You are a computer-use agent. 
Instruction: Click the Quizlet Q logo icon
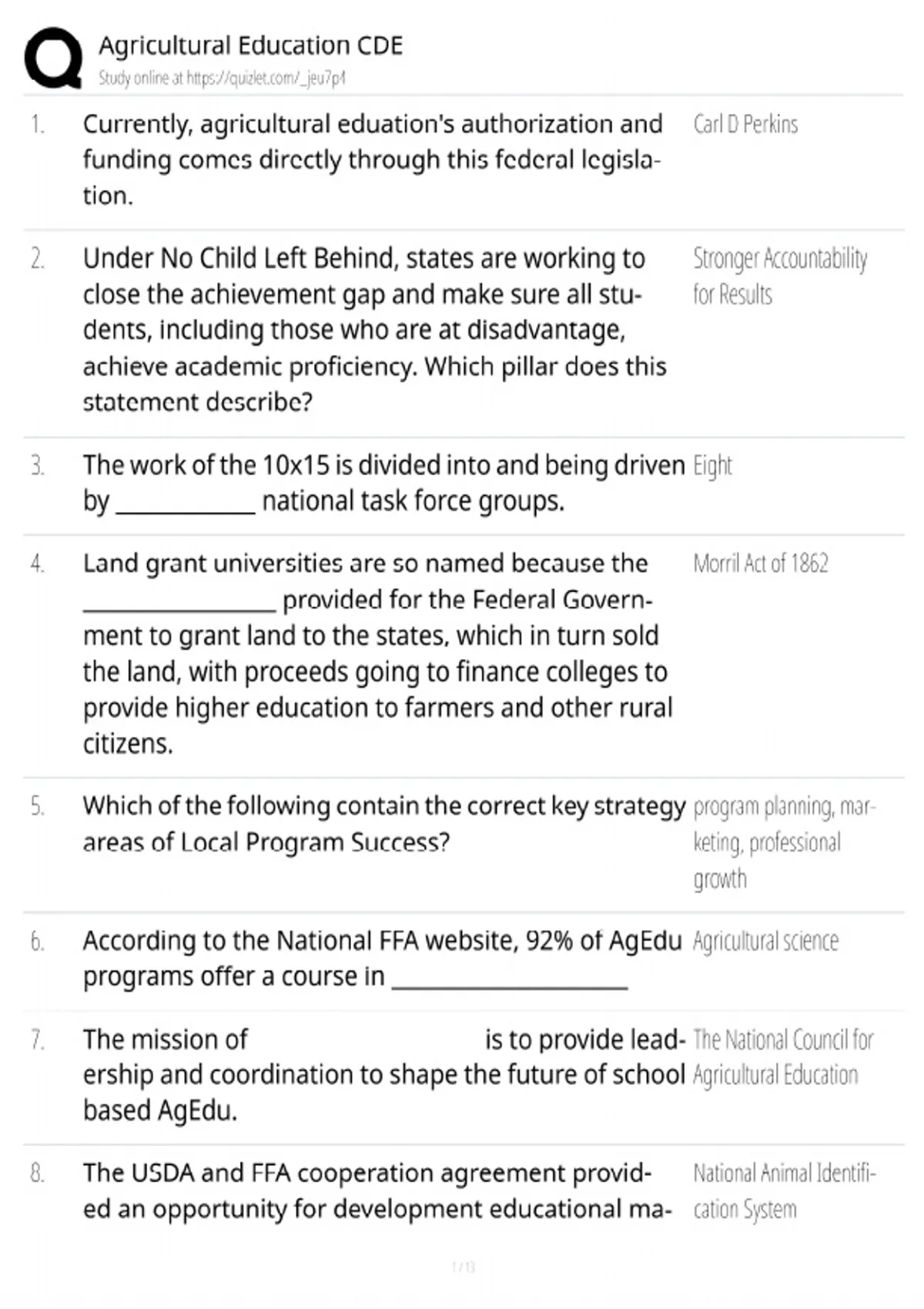point(53,59)
